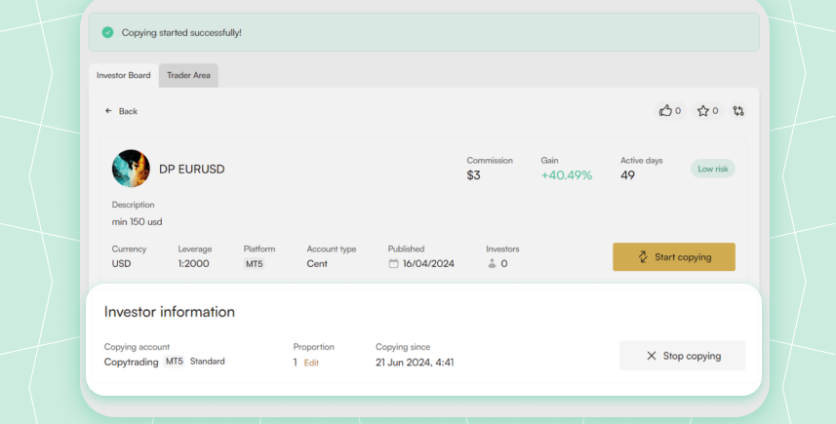Screen dimensions: 836x424
Task: Go back using the Back link
Action: click(128, 111)
